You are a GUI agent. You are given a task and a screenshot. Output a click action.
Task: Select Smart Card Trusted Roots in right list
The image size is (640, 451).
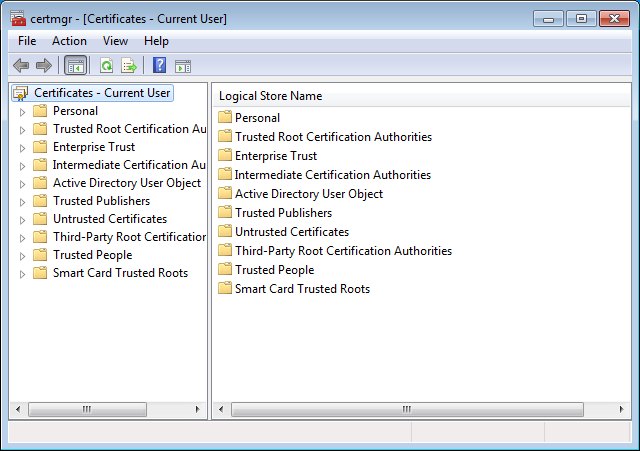pos(302,289)
